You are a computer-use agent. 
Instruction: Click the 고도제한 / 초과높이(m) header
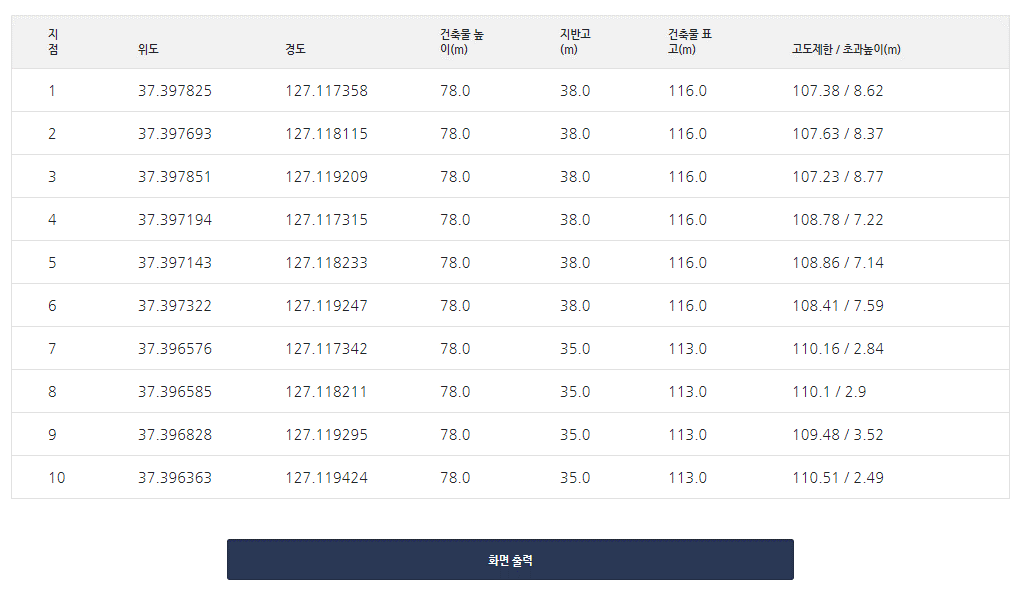pyautogui.click(x=846, y=49)
